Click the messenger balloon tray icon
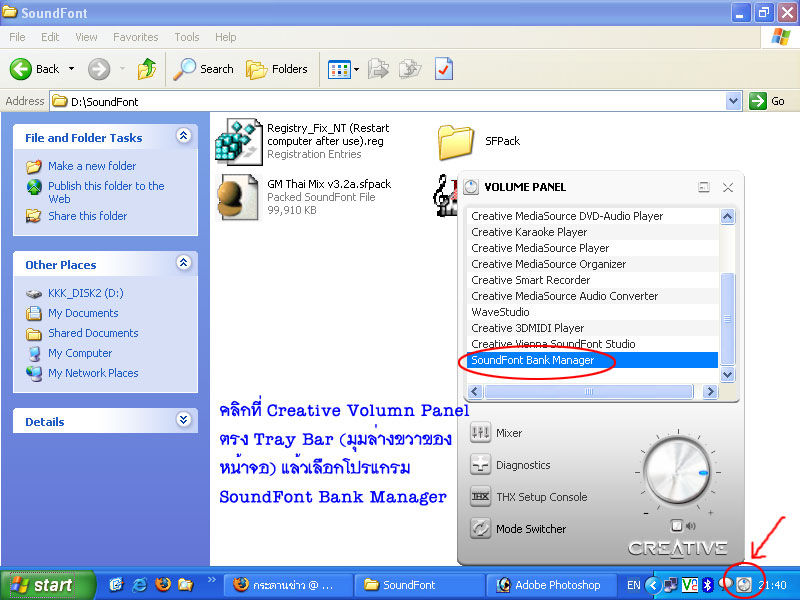Image resolution: width=800 pixels, height=600 pixels. coord(726,583)
